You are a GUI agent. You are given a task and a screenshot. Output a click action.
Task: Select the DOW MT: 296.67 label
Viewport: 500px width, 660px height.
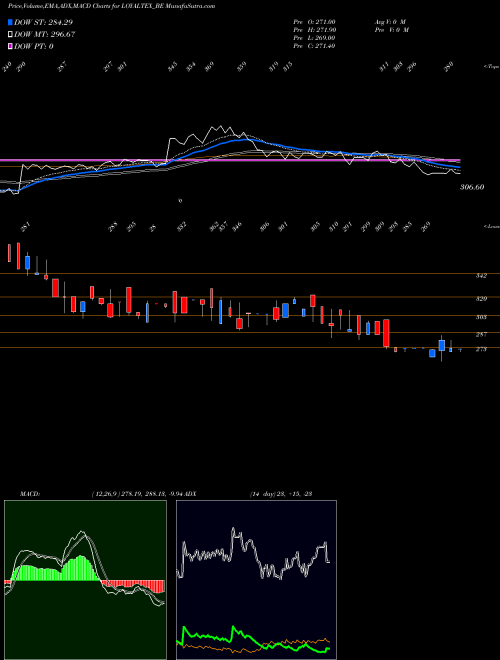[44, 34]
